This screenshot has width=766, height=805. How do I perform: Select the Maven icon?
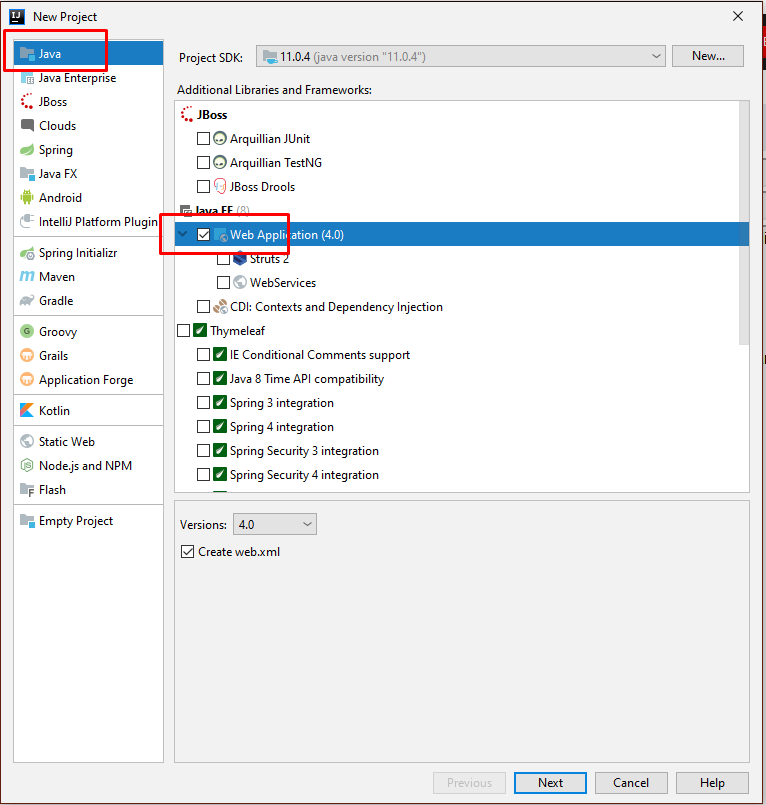point(27,276)
